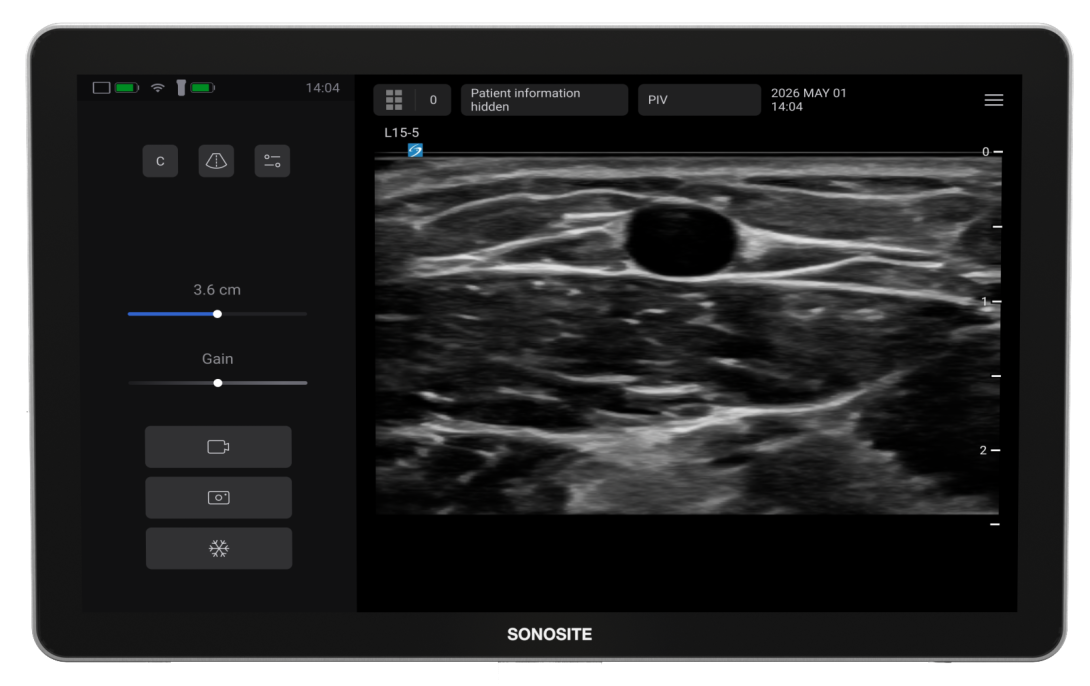
Task: Click the saved image count 0
Action: click(433, 100)
